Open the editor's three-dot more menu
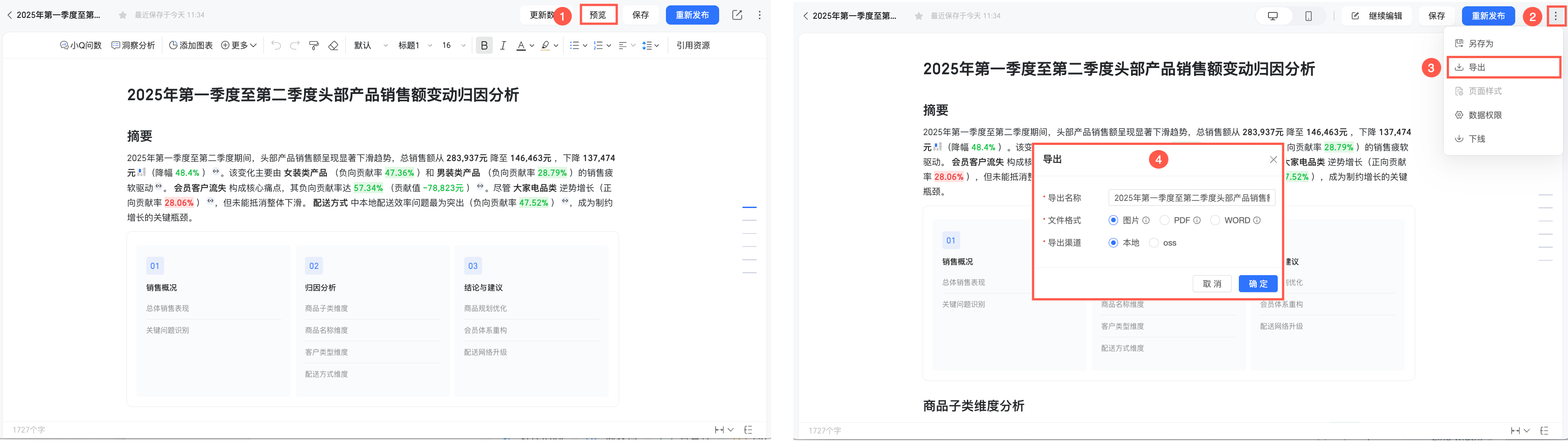This screenshot has height=442, width=1568. click(x=760, y=15)
